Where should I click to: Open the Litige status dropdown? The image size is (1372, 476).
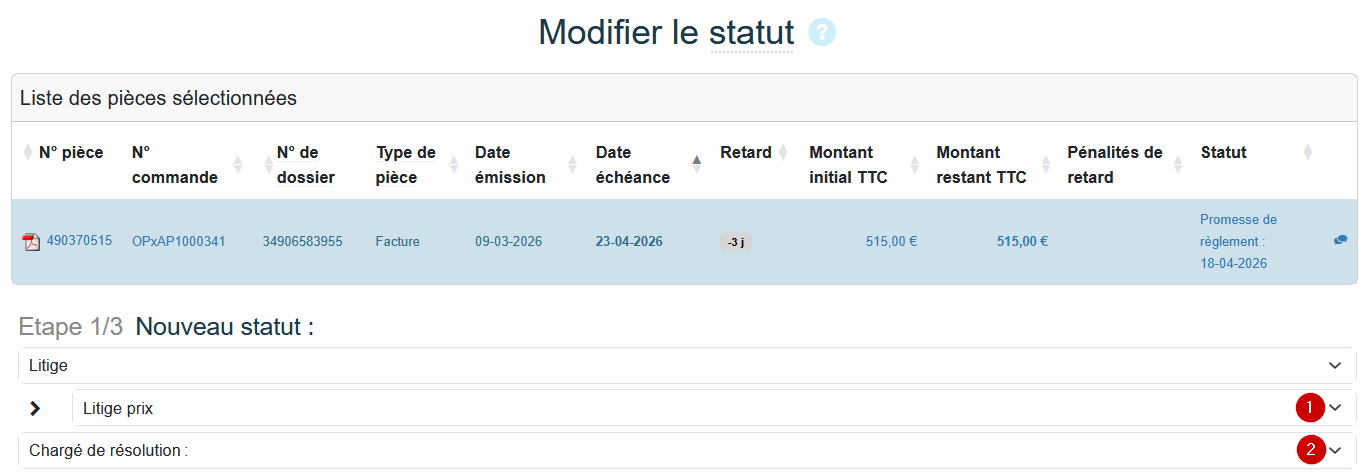click(x=687, y=366)
